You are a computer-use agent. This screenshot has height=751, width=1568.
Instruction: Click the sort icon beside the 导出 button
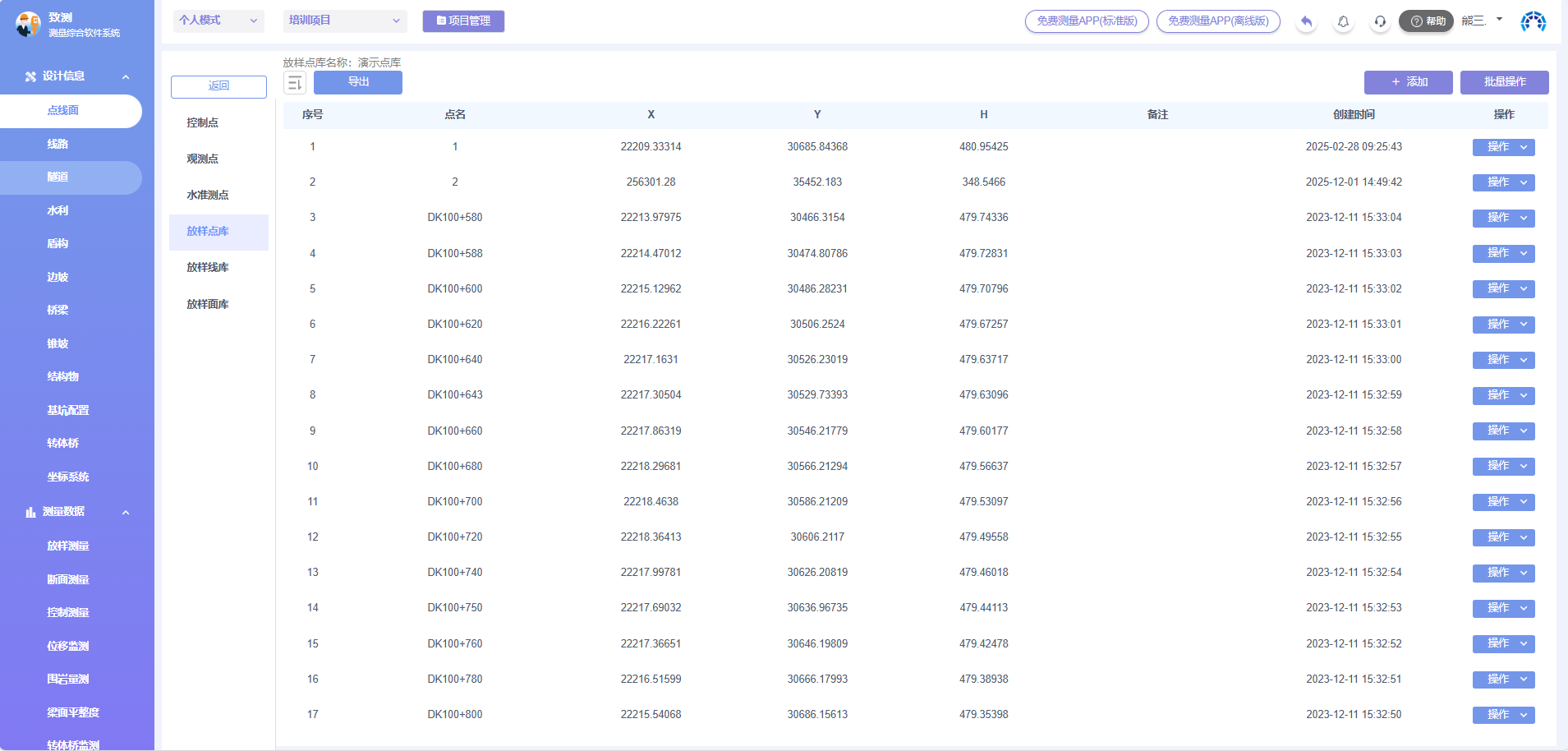295,82
